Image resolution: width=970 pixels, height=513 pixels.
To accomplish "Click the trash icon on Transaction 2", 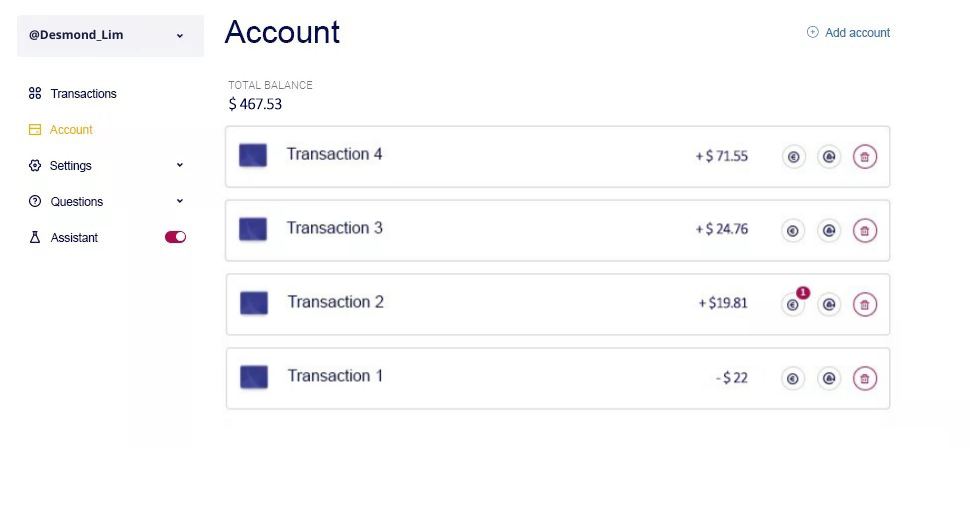I will 865,305.
